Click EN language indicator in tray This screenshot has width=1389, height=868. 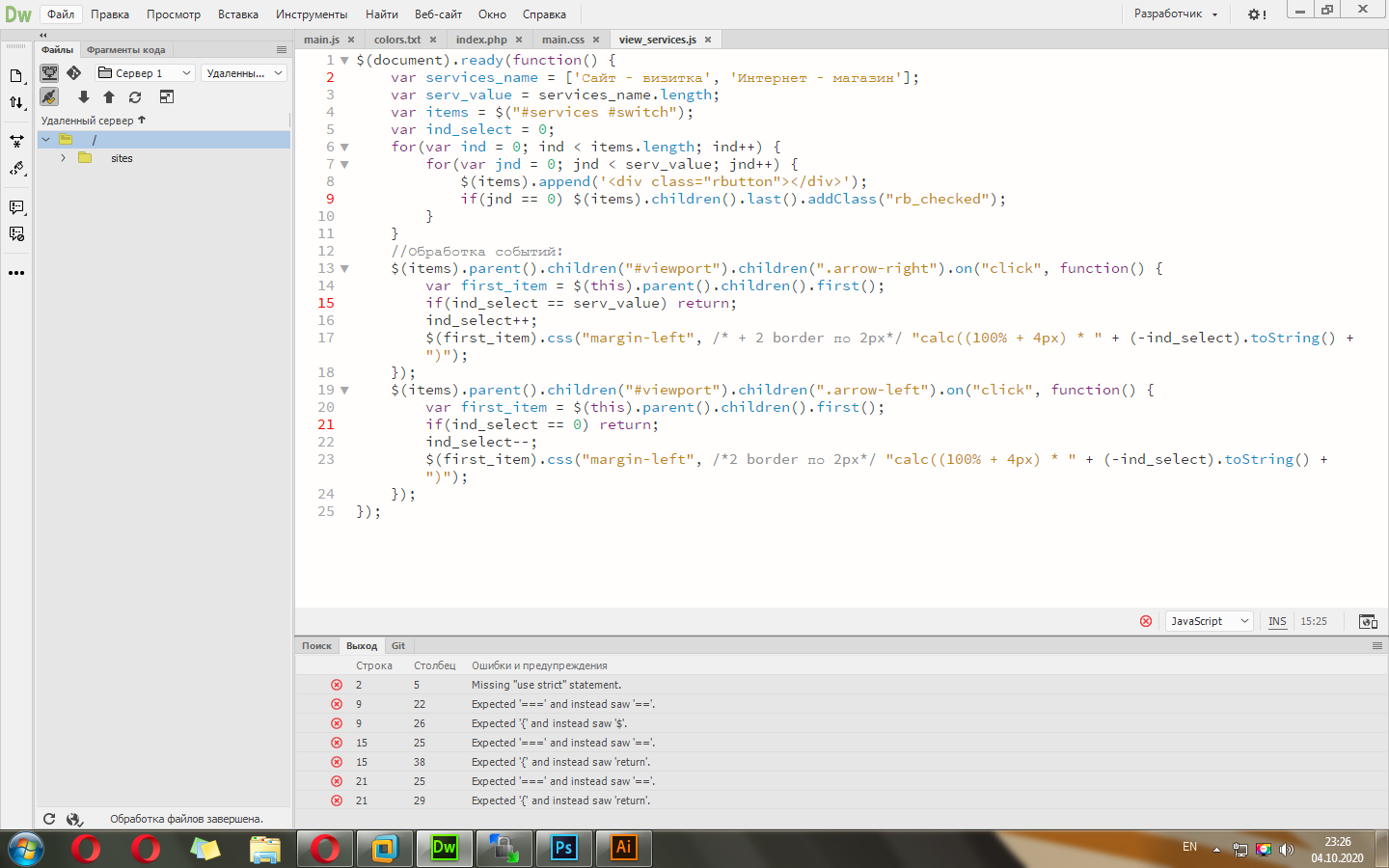(x=1189, y=847)
